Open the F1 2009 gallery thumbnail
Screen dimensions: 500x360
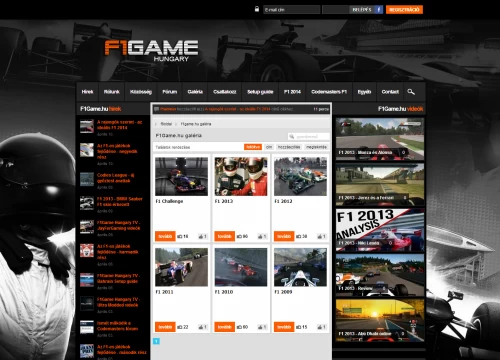[300, 267]
